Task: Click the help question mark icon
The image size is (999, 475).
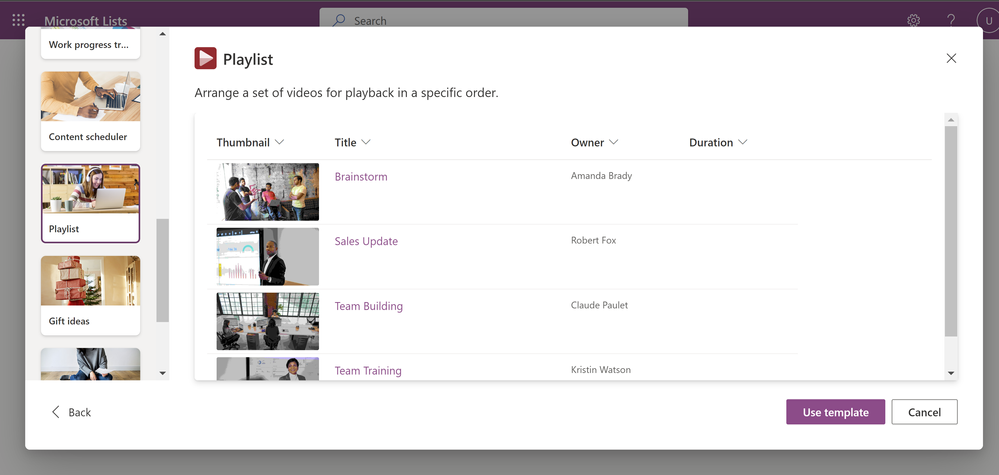Action: coord(951,20)
